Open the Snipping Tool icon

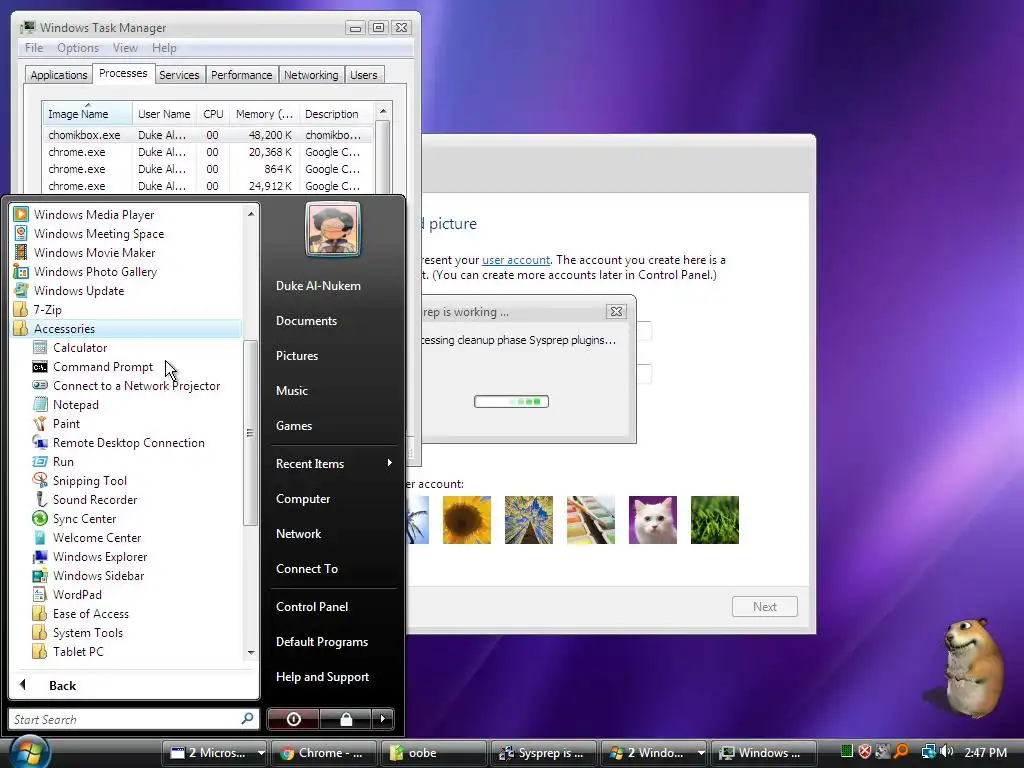40,480
